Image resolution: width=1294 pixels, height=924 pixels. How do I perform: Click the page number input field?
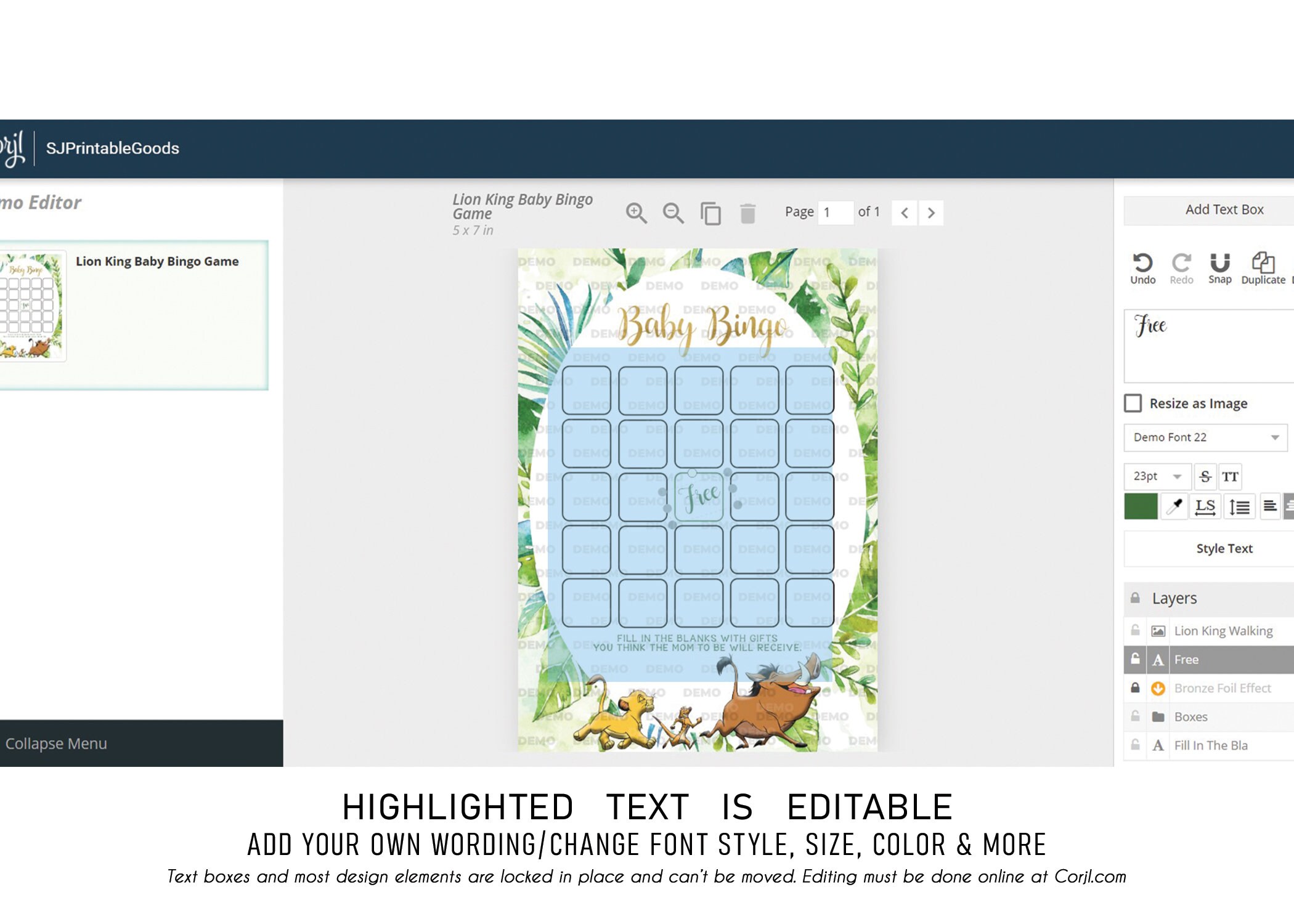coord(836,213)
